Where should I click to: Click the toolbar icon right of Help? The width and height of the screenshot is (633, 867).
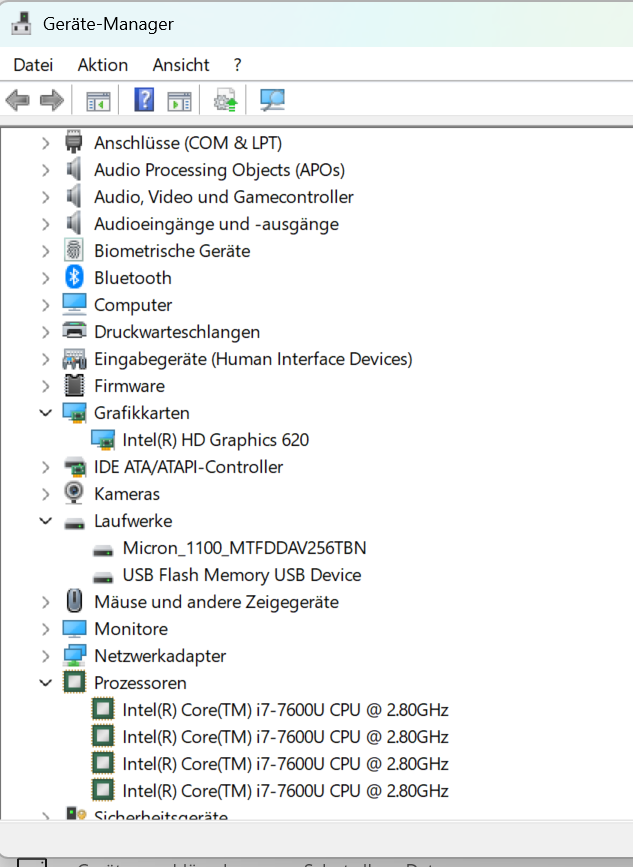click(179, 101)
